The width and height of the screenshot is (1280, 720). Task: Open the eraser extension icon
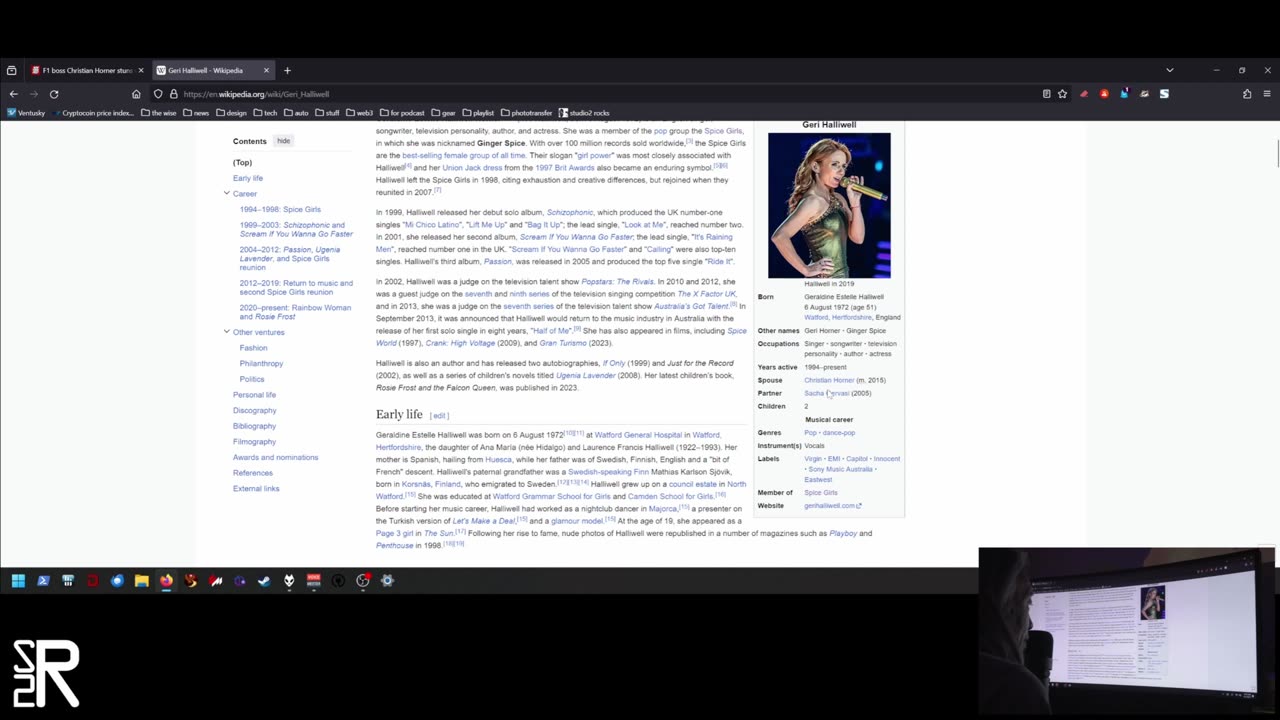(x=1084, y=94)
